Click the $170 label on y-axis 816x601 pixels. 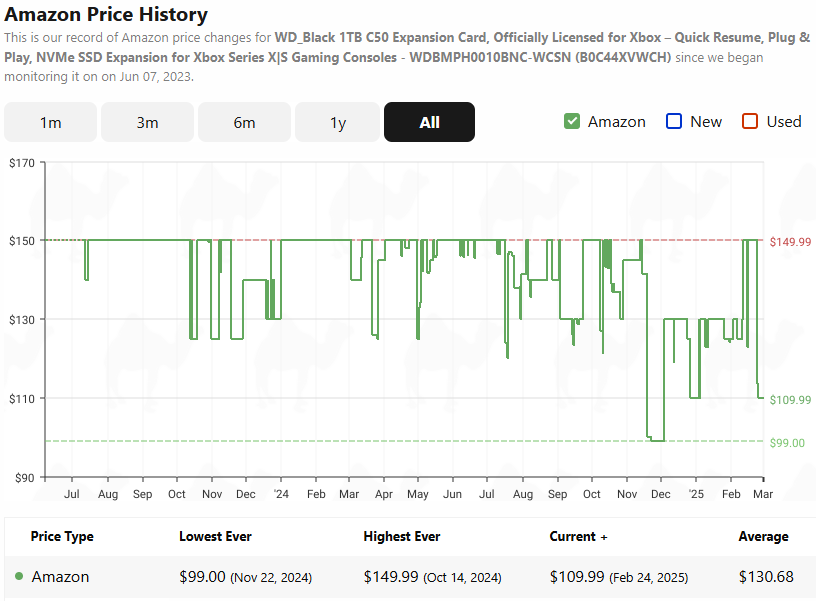(21, 162)
